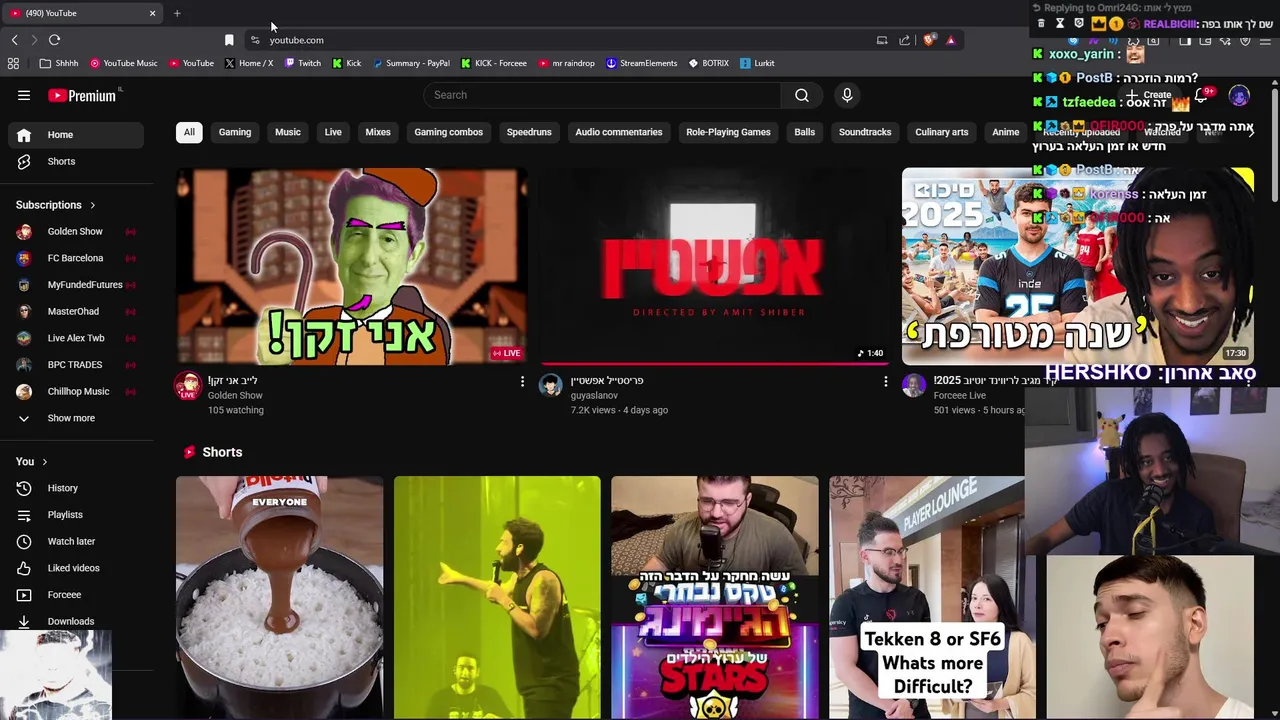Click the YouTube Premium logo

pyautogui.click(x=83, y=95)
